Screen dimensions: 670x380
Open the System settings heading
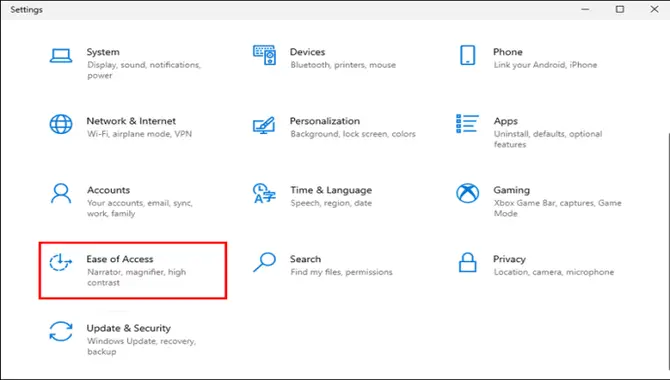103,52
